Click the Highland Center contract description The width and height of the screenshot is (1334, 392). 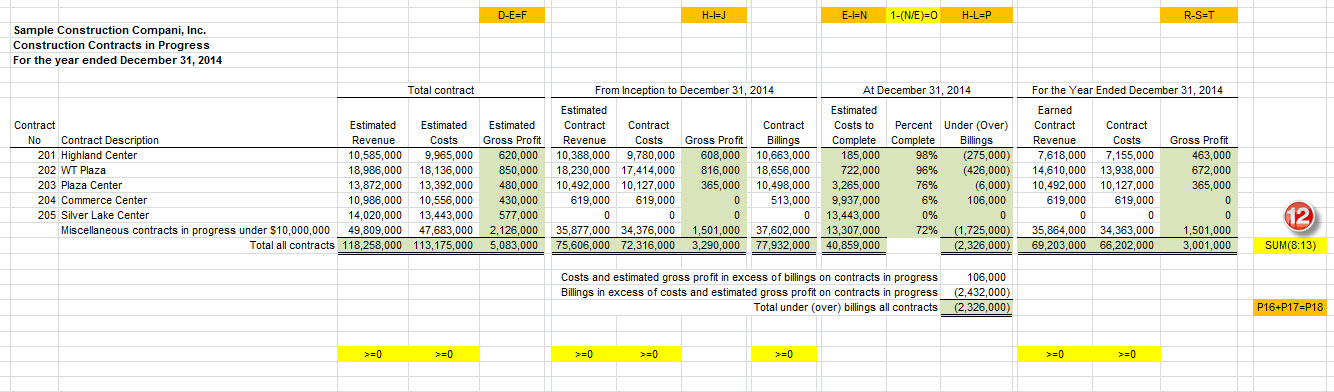pos(99,156)
